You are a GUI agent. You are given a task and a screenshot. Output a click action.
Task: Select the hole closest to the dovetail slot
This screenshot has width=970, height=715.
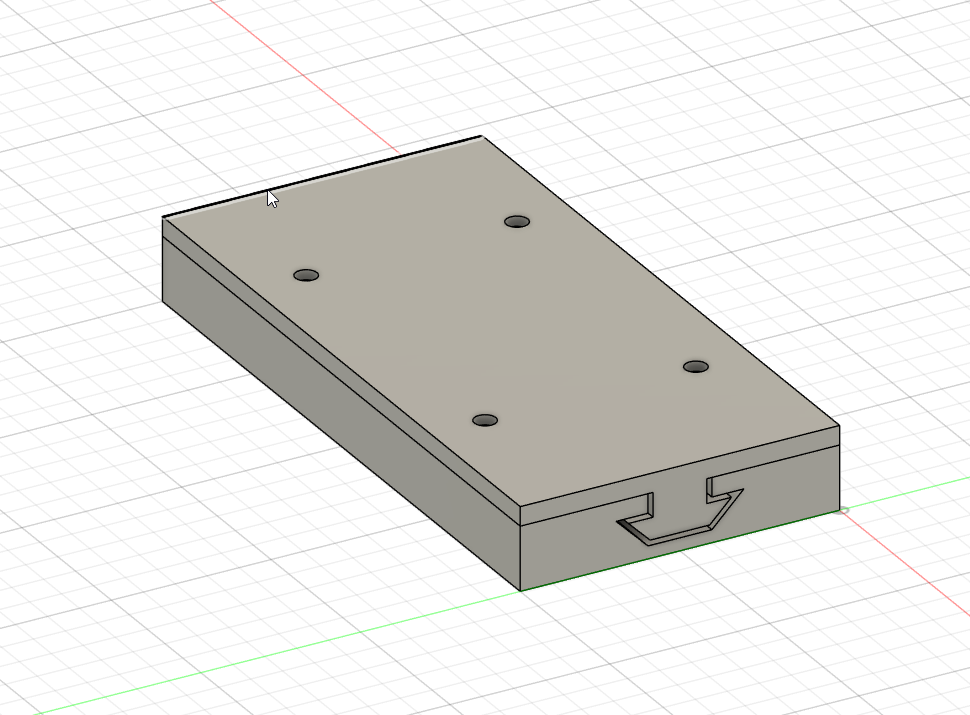pos(485,421)
